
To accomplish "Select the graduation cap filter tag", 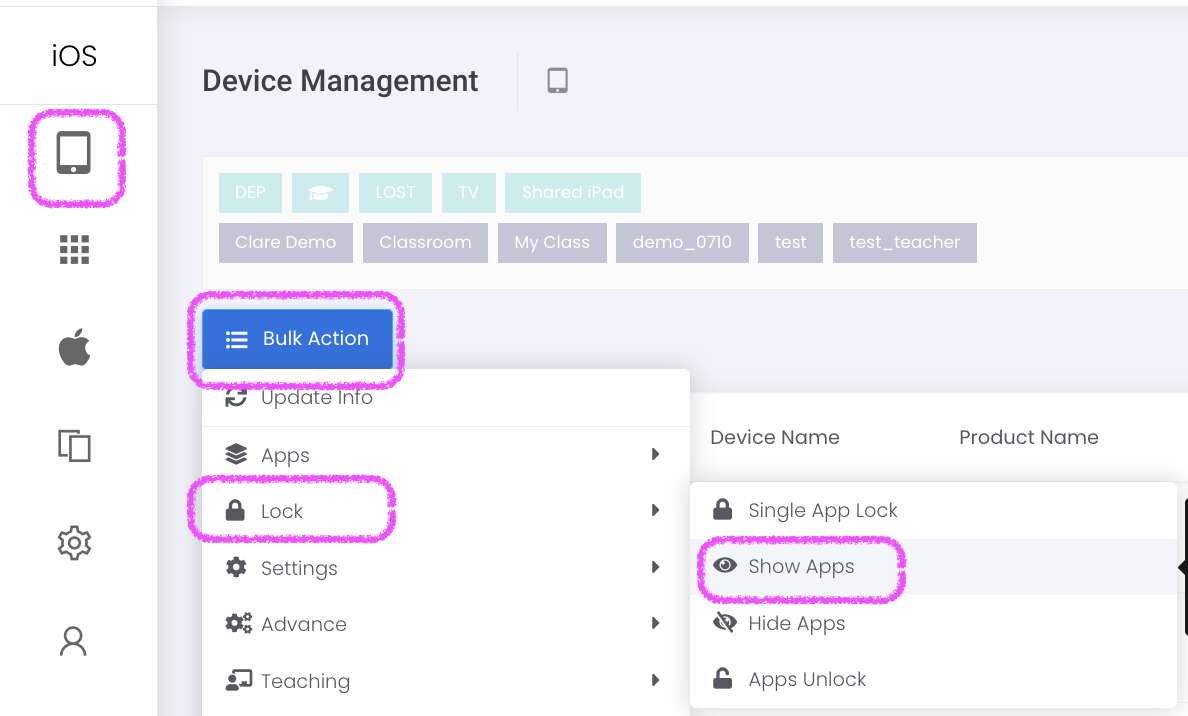I will (x=320, y=192).
